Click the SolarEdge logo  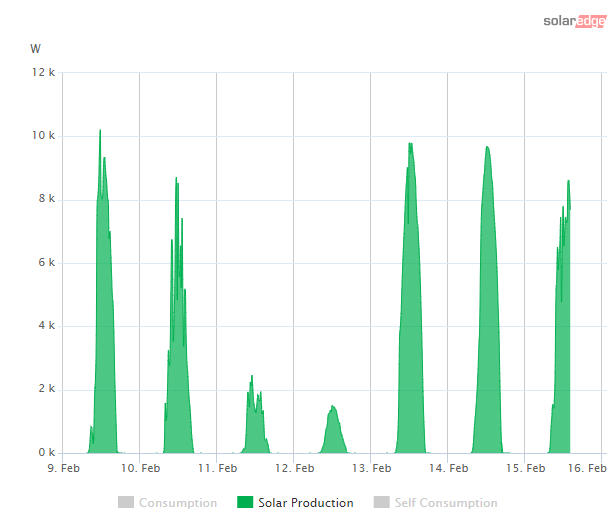[x=575, y=21]
